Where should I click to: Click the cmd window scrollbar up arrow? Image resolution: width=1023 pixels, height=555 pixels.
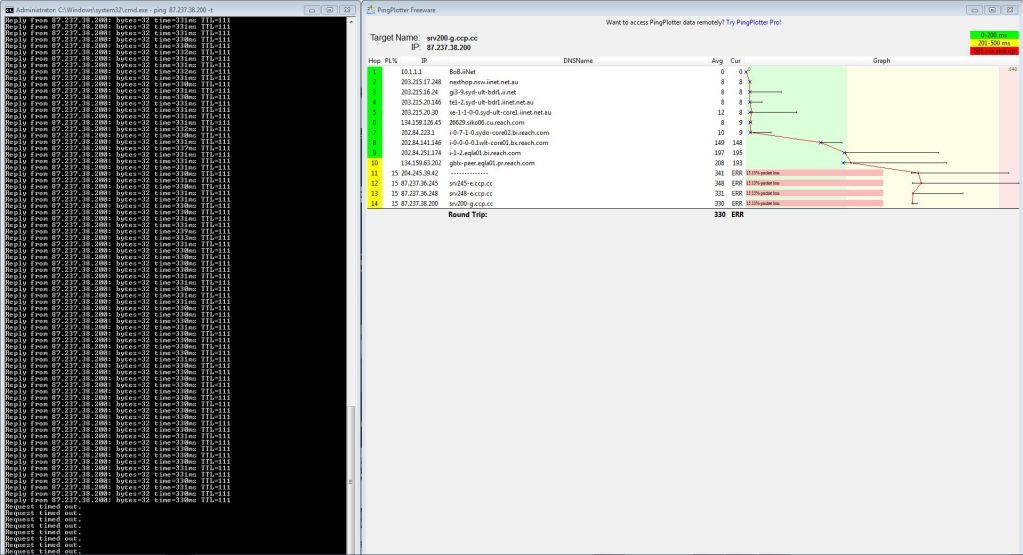pyautogui.click(x=351, y=22)
